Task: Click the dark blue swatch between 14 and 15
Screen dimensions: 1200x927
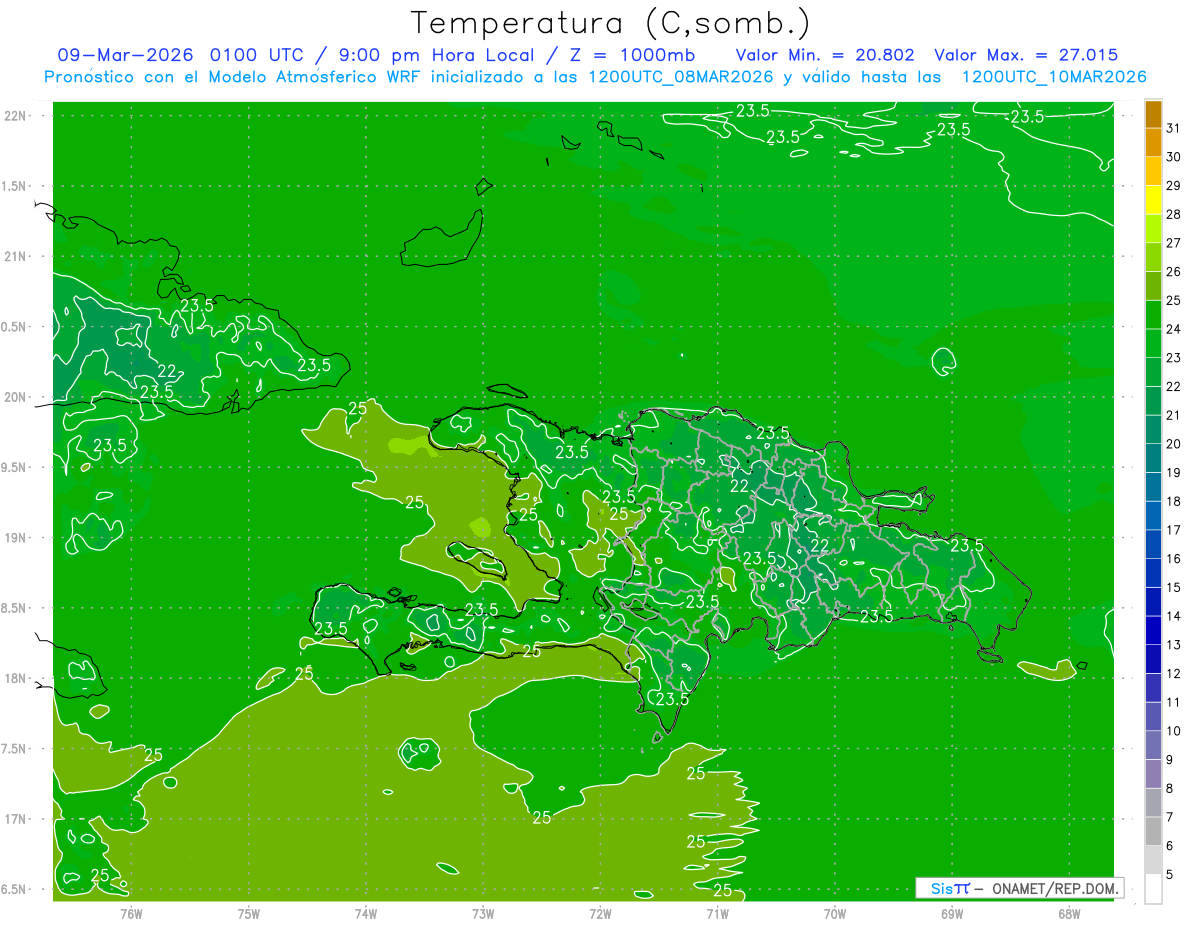Action: point(1153,602)
